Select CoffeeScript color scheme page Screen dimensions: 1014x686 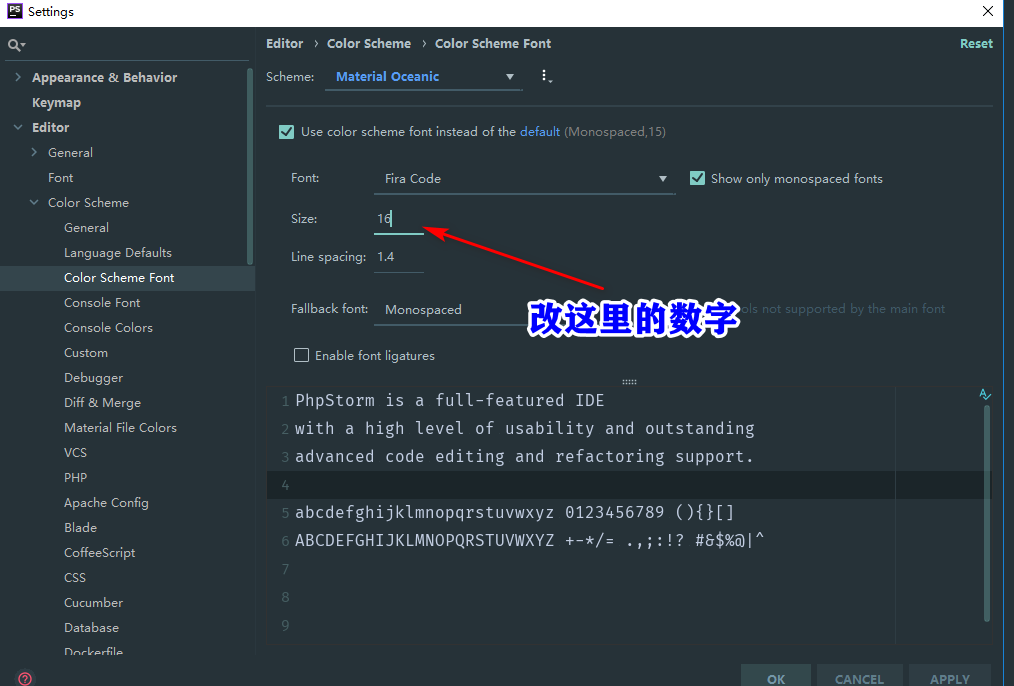click(100, 553)
